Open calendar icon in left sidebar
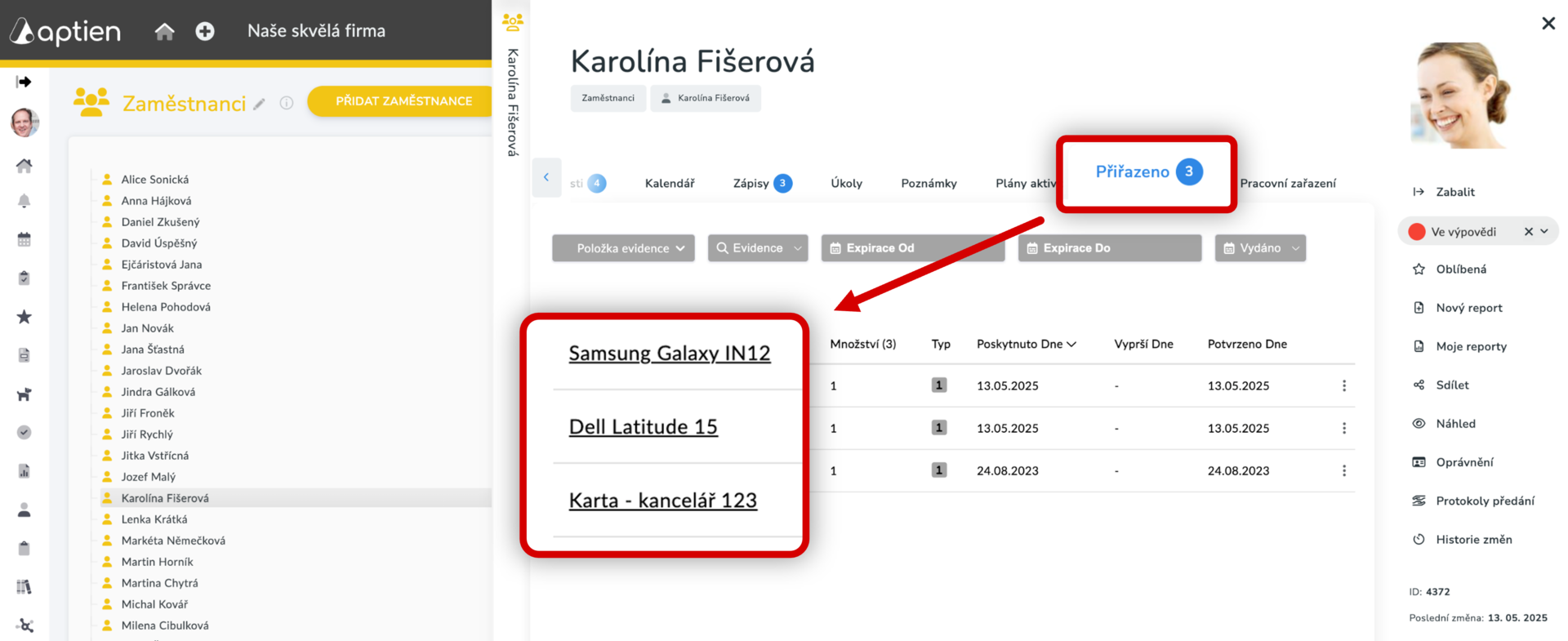Screen dimensions: 1568x641 [x=24, y=239]
